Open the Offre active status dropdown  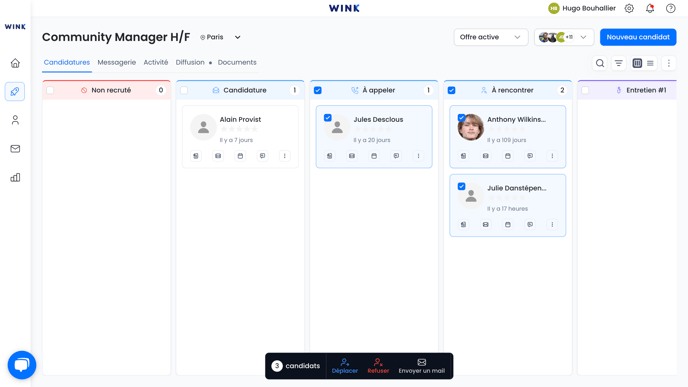tap(491, 37)
